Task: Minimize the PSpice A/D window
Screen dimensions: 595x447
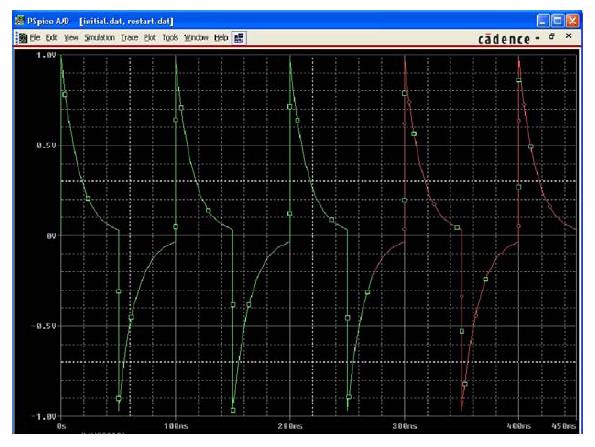Action: (543, 20)
